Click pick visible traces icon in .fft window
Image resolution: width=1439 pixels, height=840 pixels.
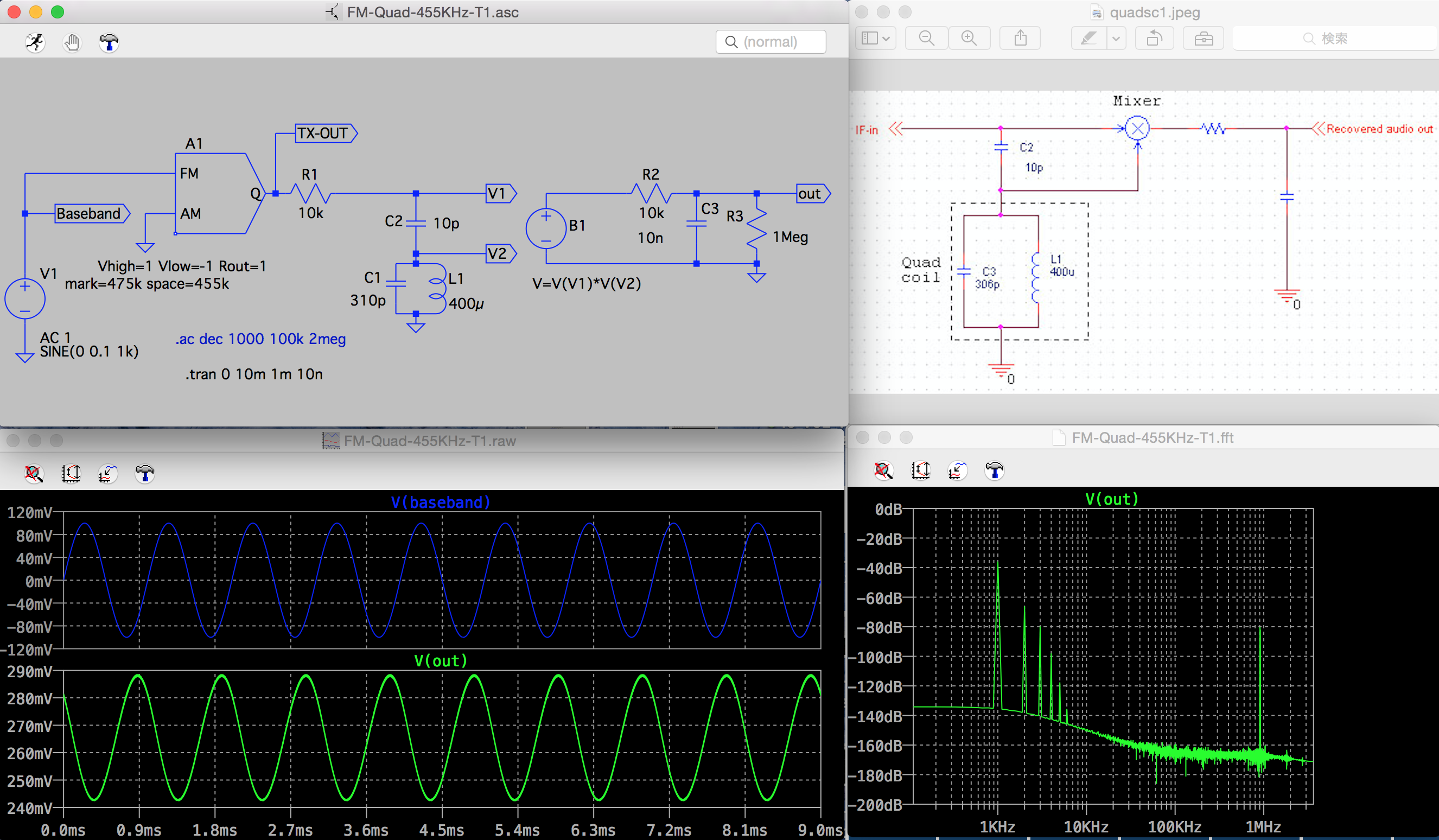pos(958,470)
